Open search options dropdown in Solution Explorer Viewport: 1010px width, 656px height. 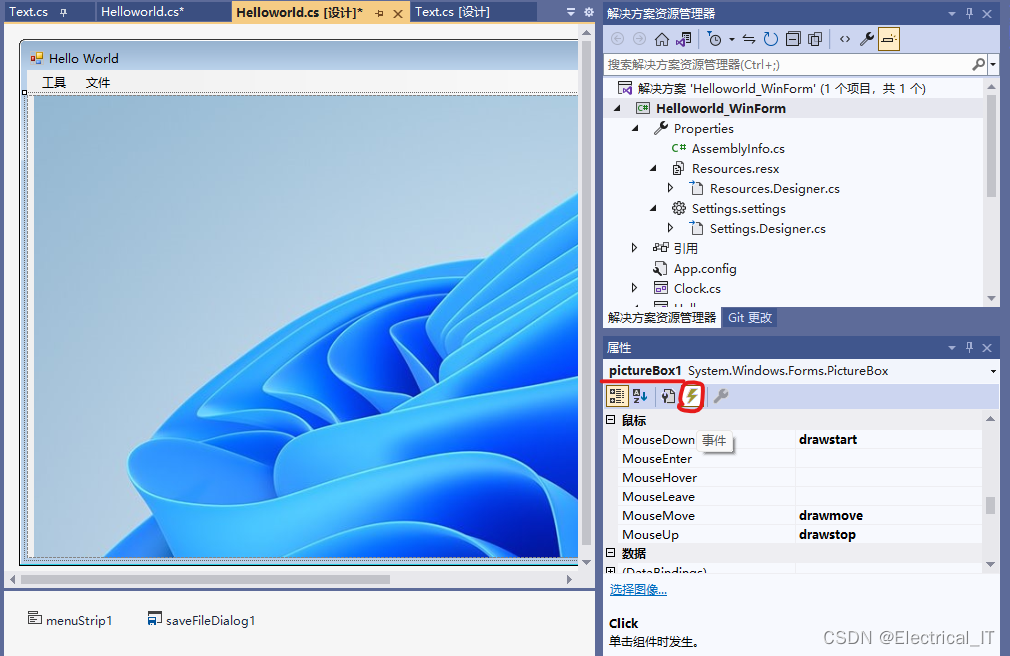(x=993, y=64)
